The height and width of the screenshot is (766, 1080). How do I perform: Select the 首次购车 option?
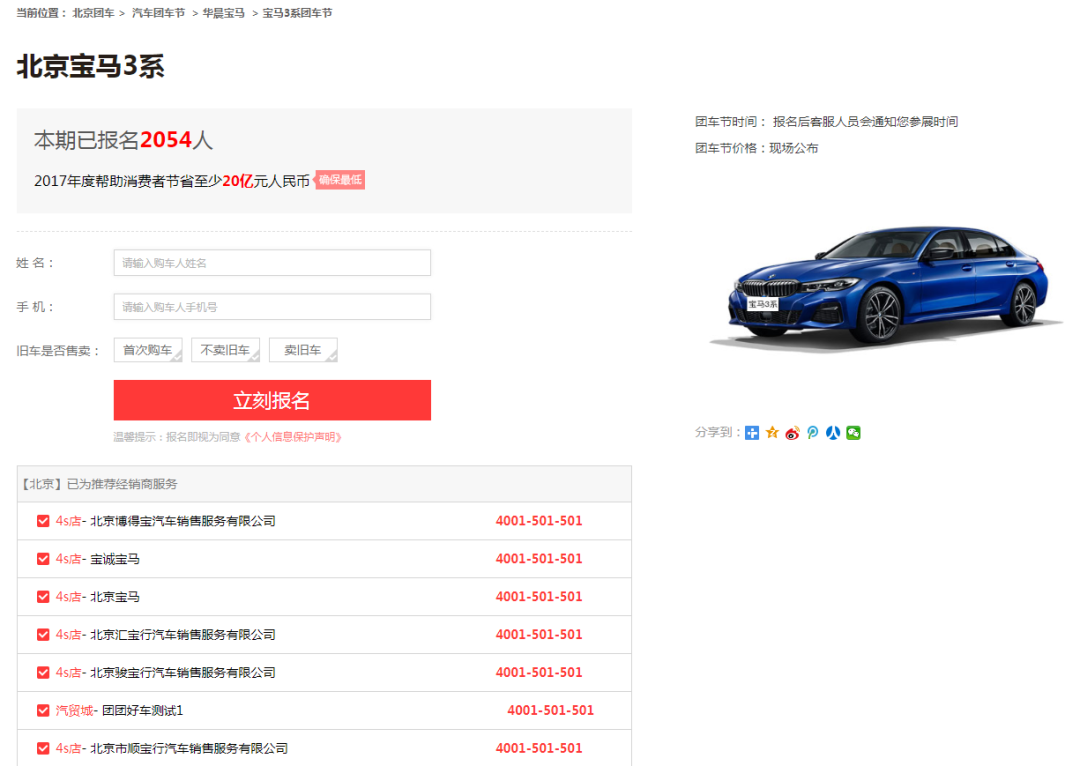click(x=148, y=350)
